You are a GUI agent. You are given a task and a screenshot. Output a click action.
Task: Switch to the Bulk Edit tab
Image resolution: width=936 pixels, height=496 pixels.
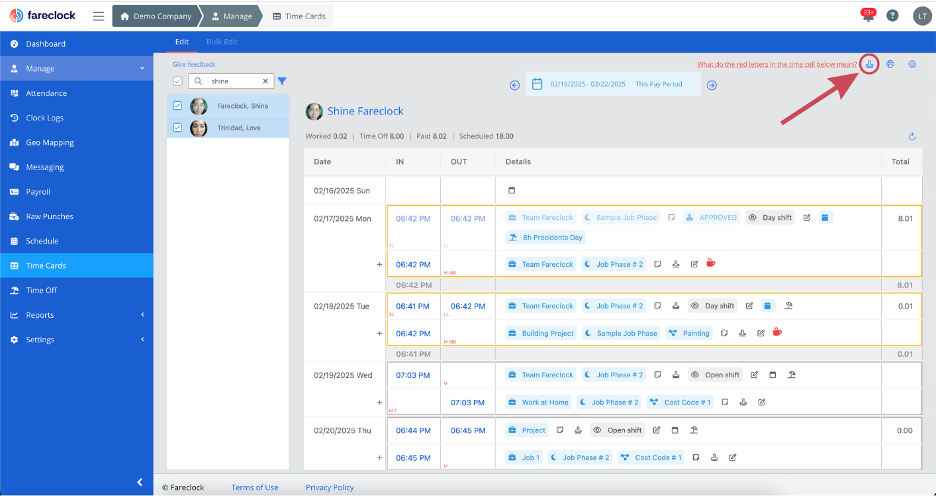[221, 42]
